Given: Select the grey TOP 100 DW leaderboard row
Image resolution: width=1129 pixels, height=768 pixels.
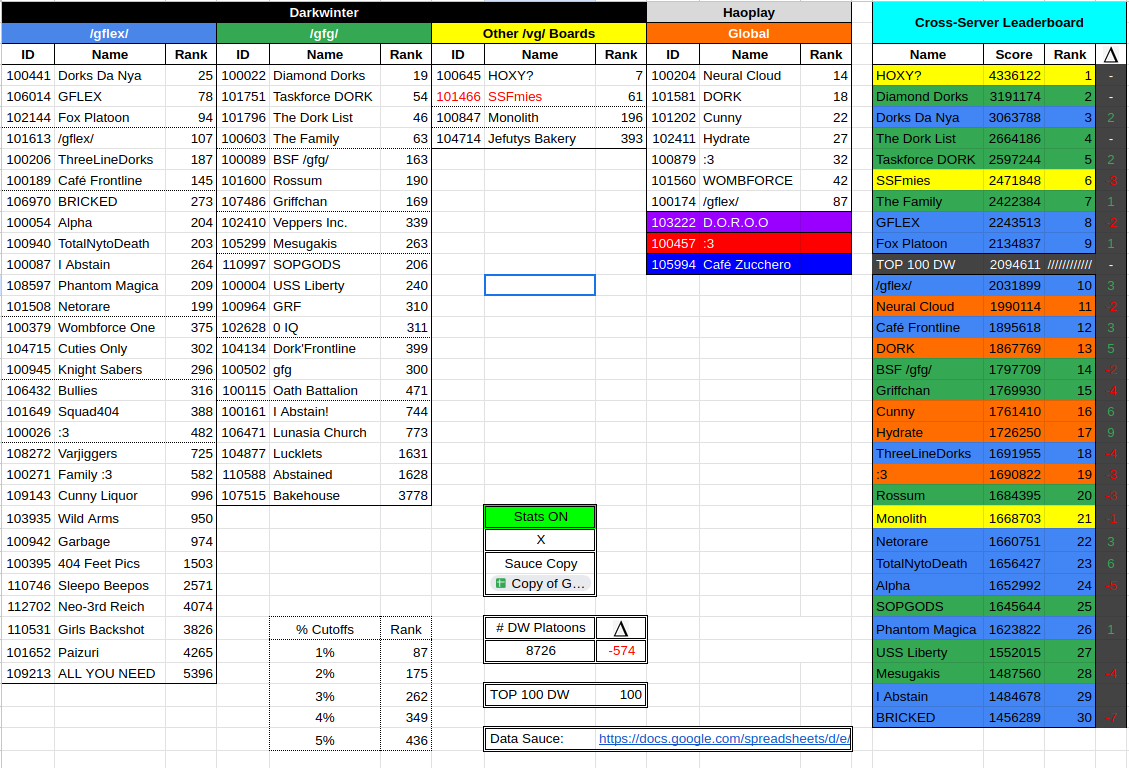Looking at the screenshot, I should (984, 264).
